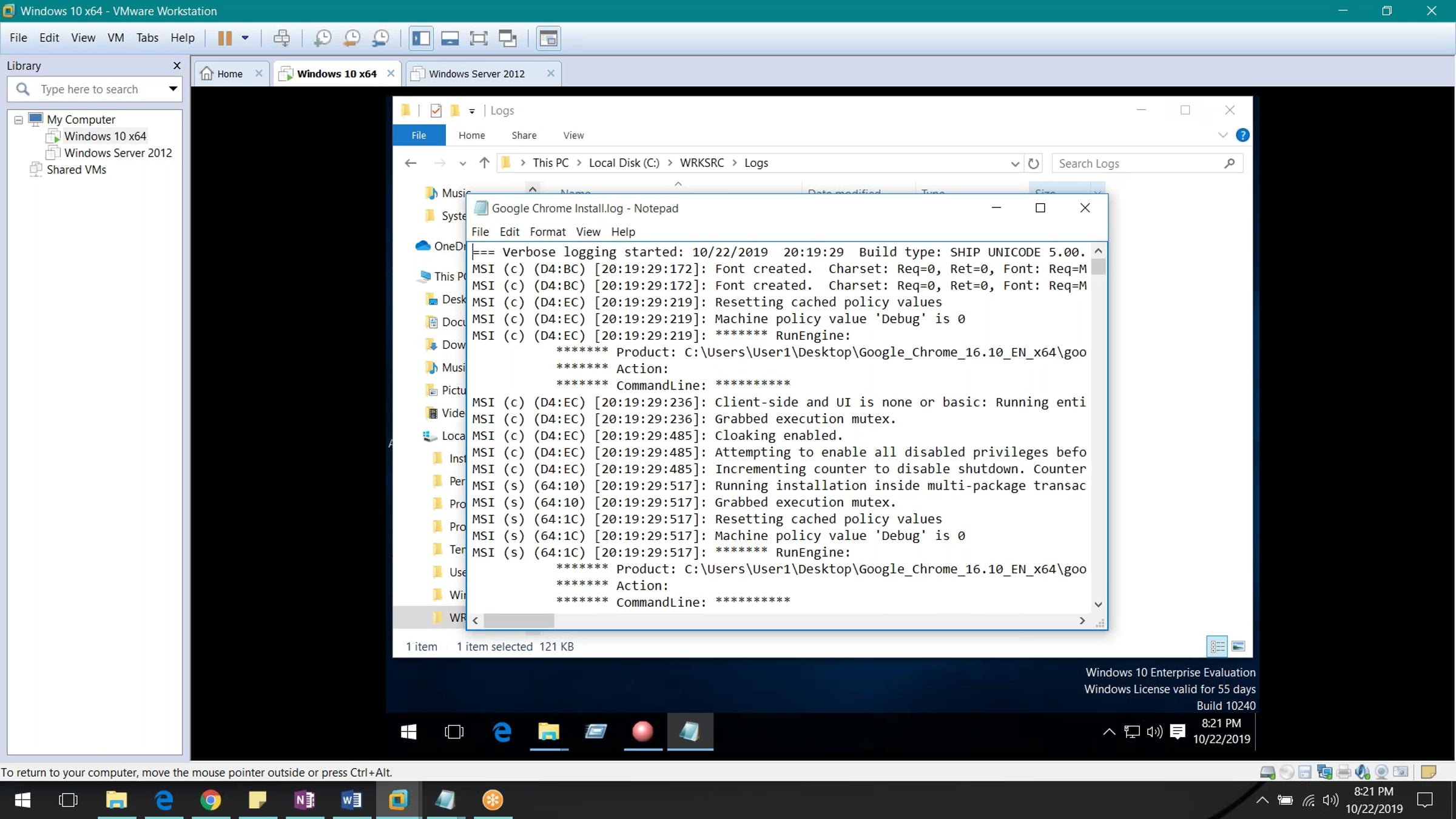Viewport: 1456px width, 819px height.
Task: Refresh the Logs folder address bar
Action: coord(1034,163)
